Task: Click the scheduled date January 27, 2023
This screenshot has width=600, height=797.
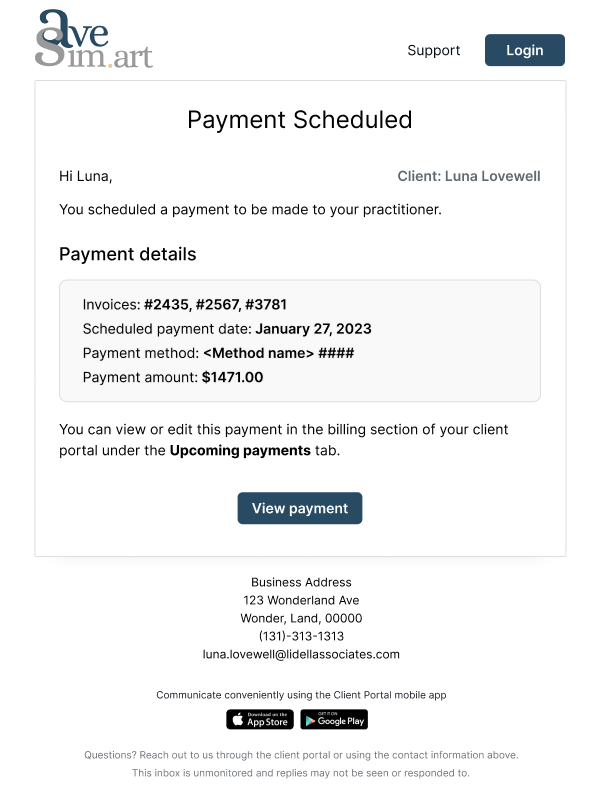Action: pos(313,328)
